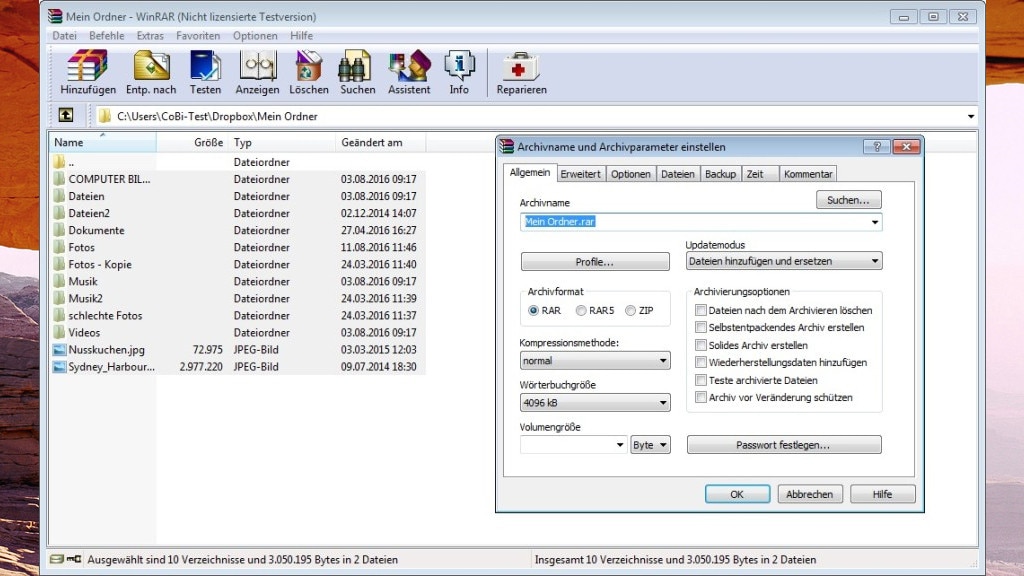
Task: Click the Reparieren (Repair) toolbar icon
Action: tap(520, 66)
